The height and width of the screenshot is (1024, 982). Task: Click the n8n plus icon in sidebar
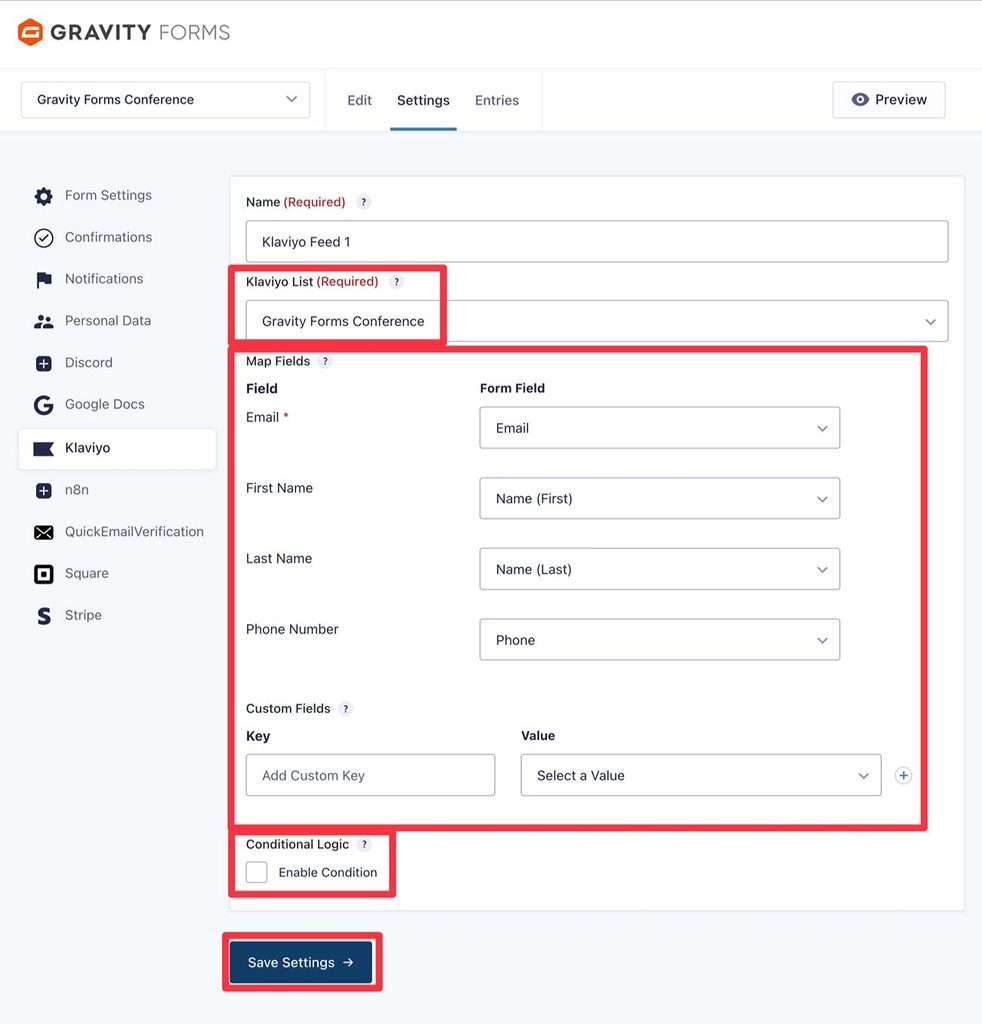pos(44,490)
